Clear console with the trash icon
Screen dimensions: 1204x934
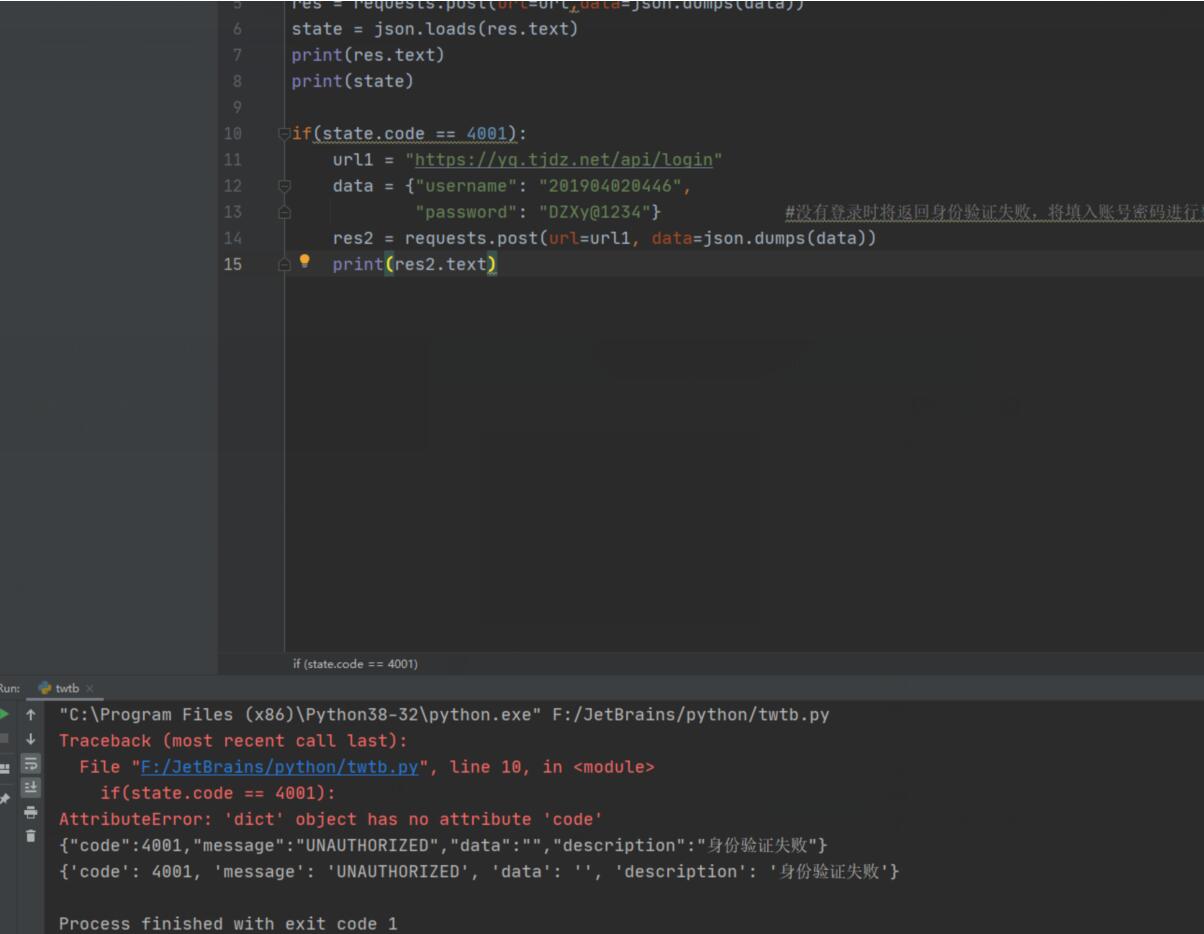point(31,835)
